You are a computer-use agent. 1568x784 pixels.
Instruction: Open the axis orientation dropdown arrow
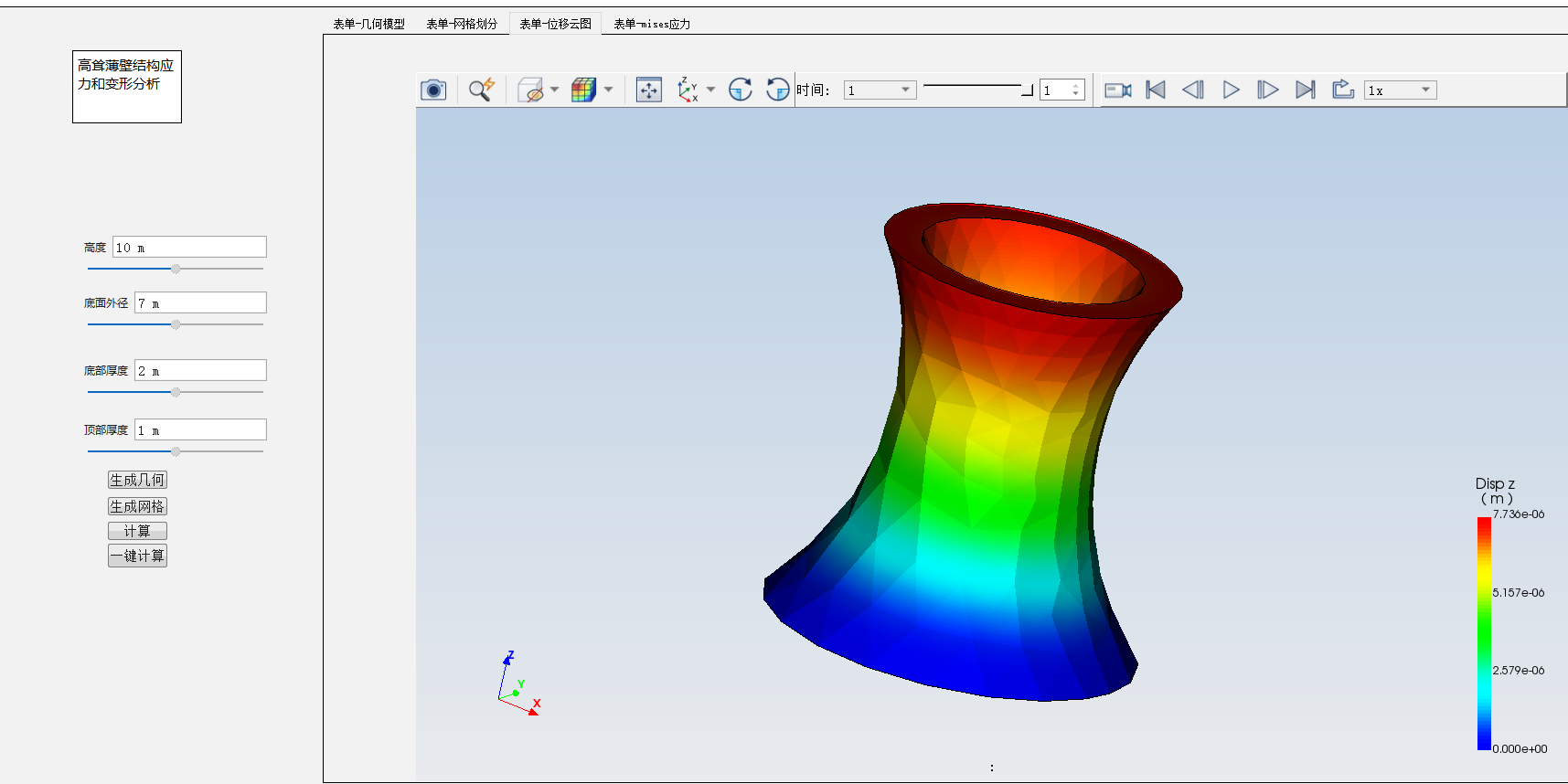tap(710, 90)
